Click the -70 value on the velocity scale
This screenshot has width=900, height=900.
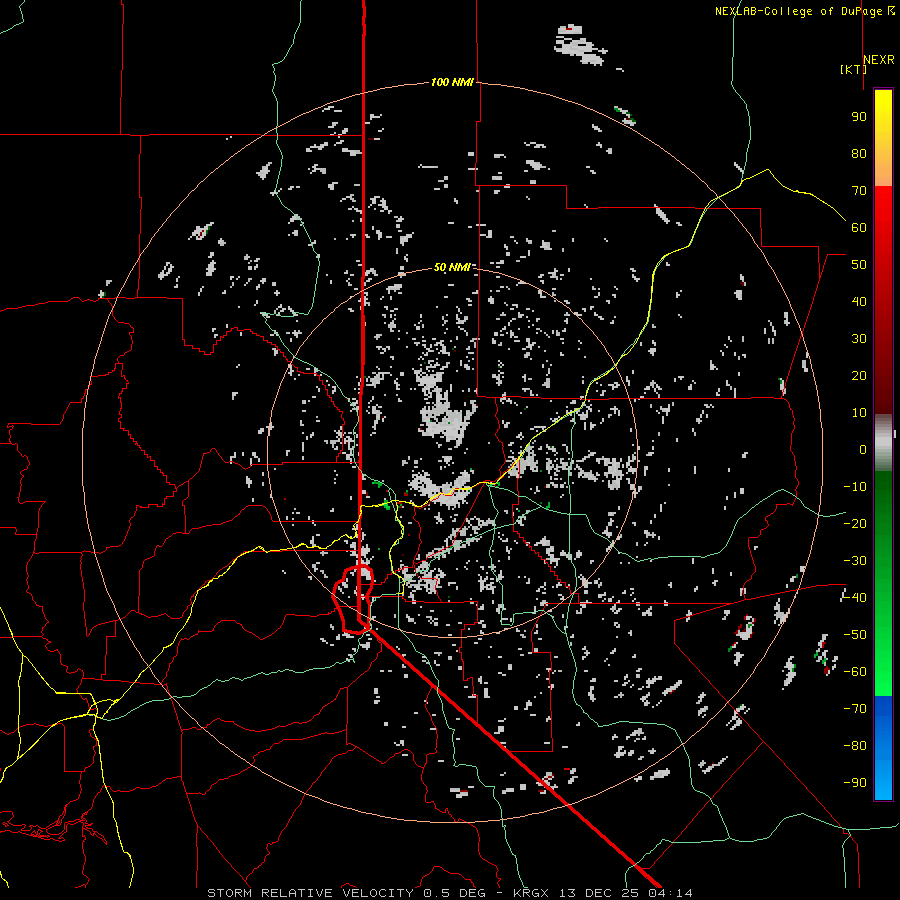pyautogui.click(x=855, y=709)
